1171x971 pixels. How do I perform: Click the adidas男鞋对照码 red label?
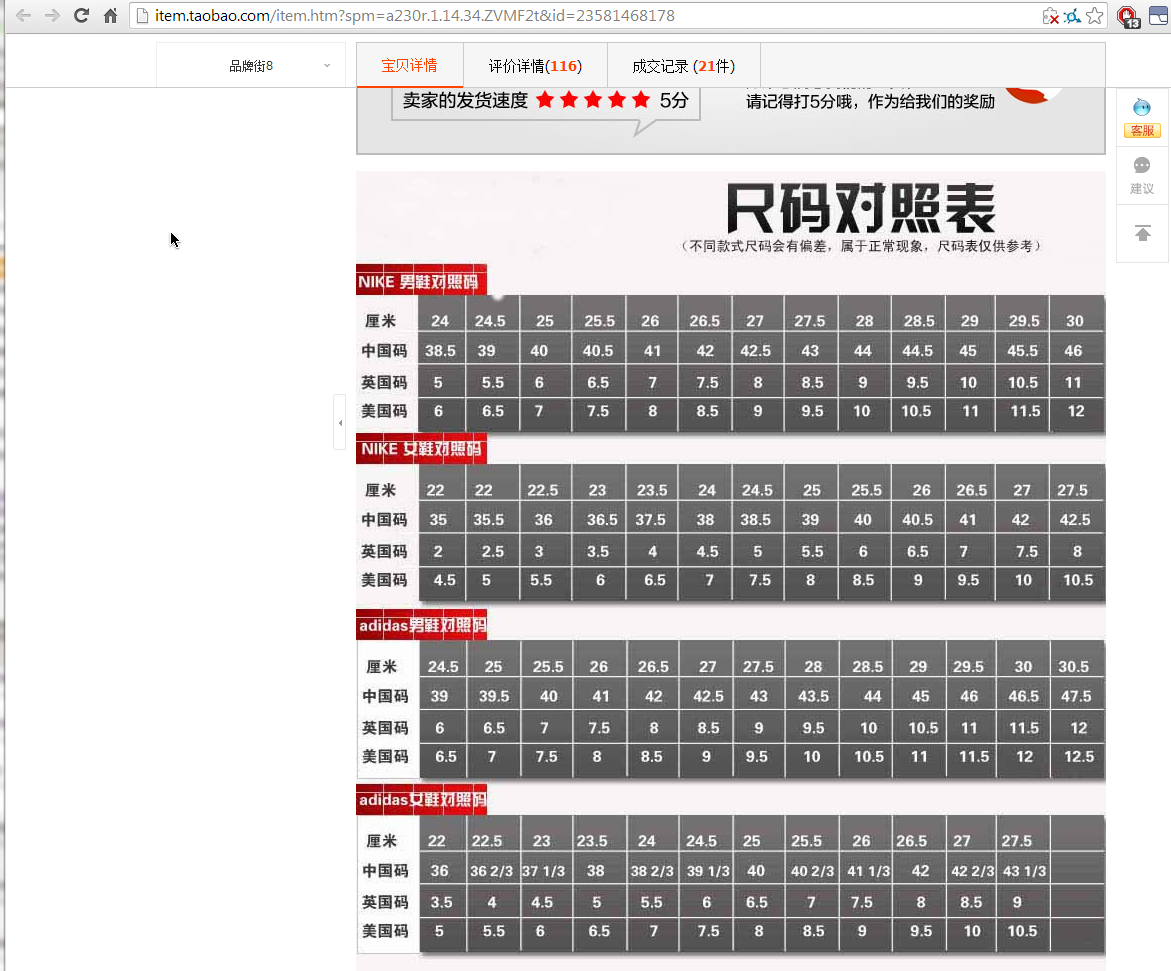click(421, 624)
